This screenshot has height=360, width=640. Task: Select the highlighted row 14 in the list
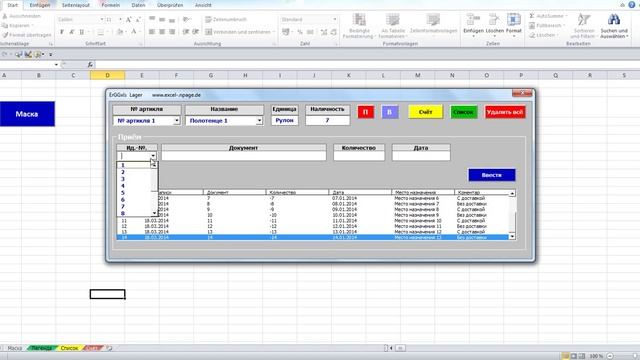pos(313,237)
